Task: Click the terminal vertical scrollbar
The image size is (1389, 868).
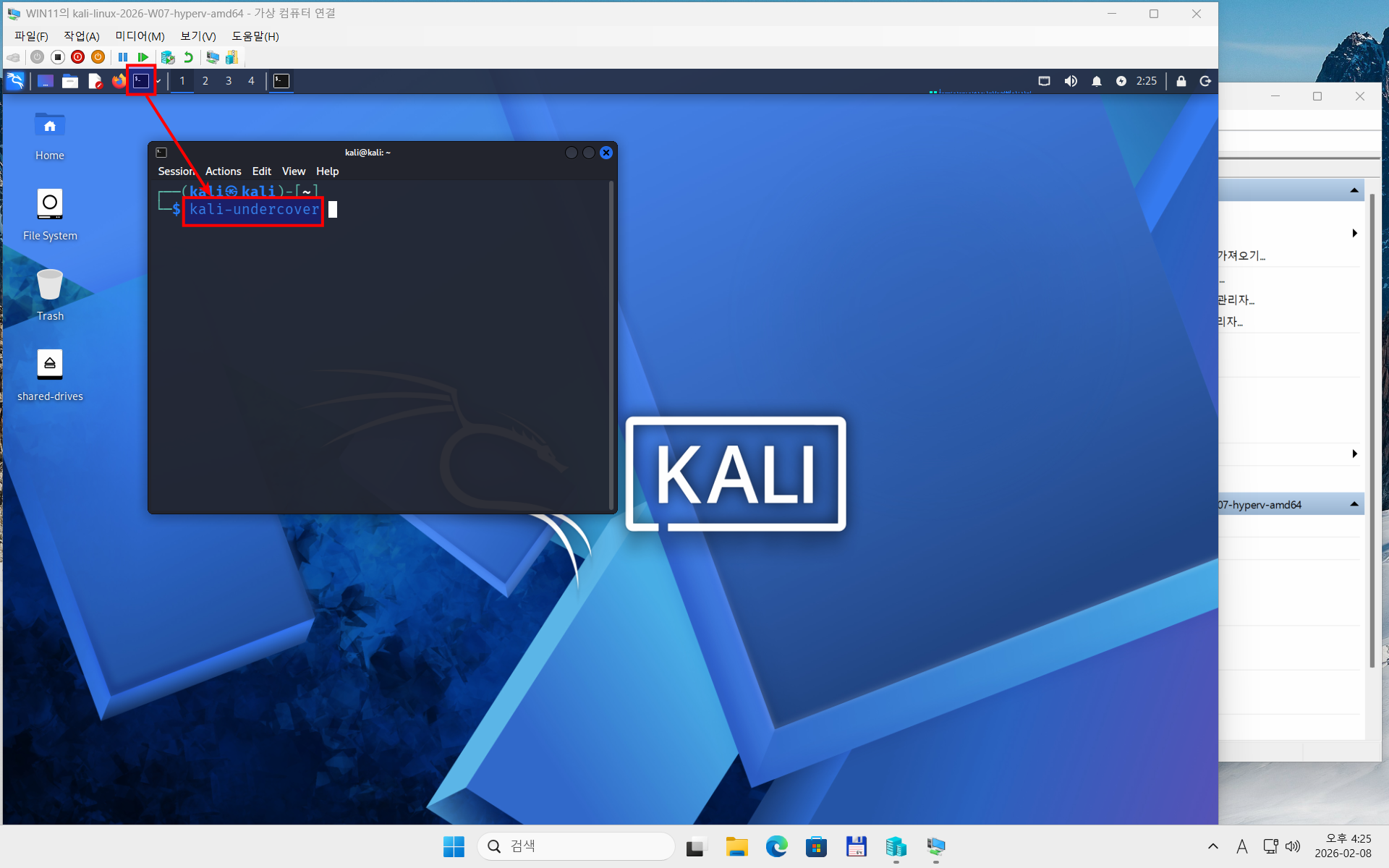Action: pos(612,346)
